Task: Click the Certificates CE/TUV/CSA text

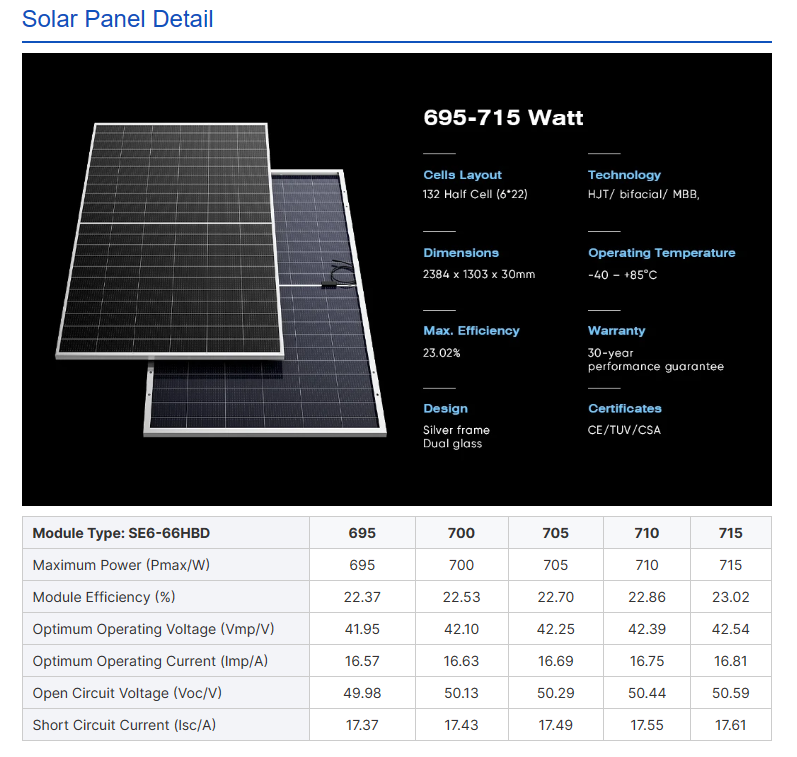Action: click(x=624, y=430)
